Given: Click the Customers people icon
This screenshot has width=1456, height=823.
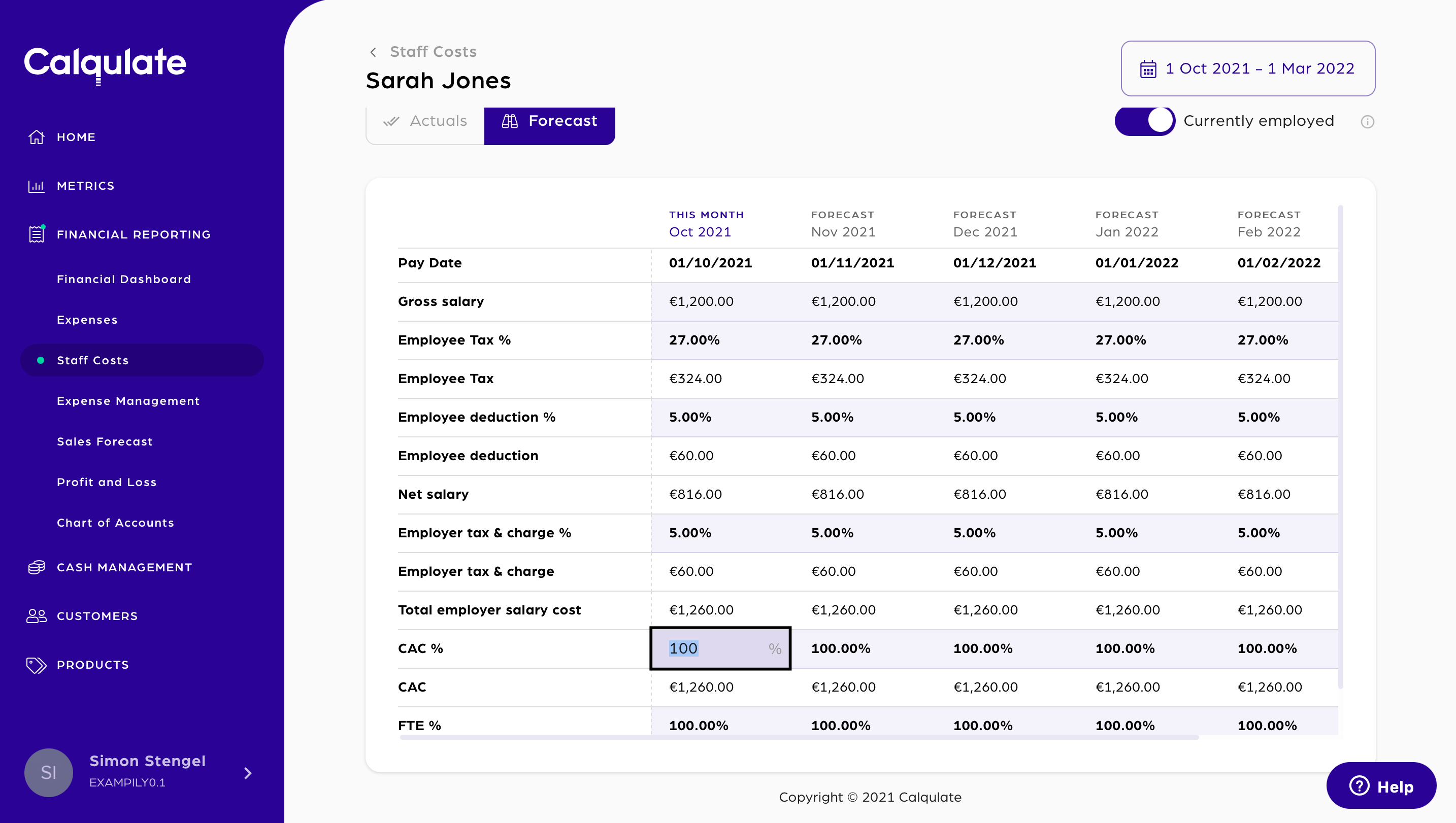Looking at the screenshot, I should click(37, 616).
